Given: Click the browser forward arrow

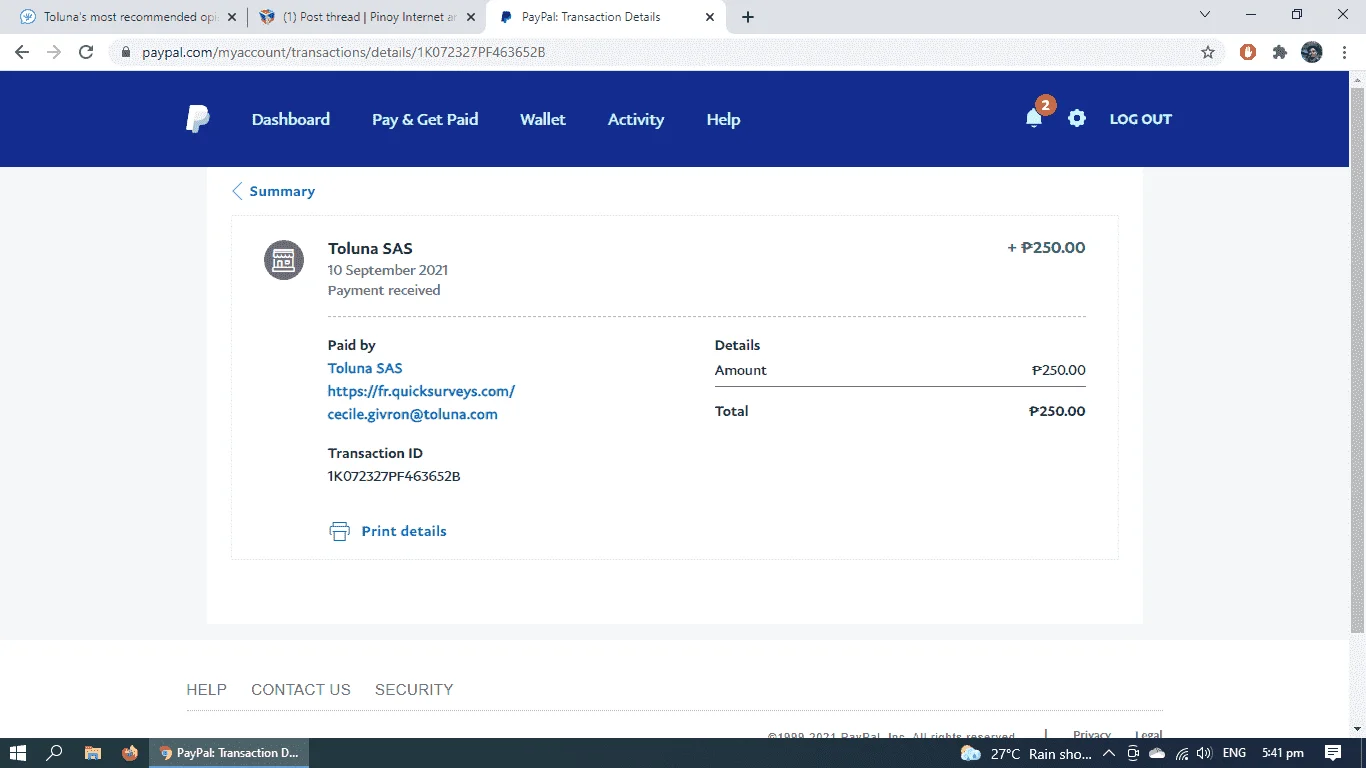Looking at the screenshot, I should tap(54, 52).
